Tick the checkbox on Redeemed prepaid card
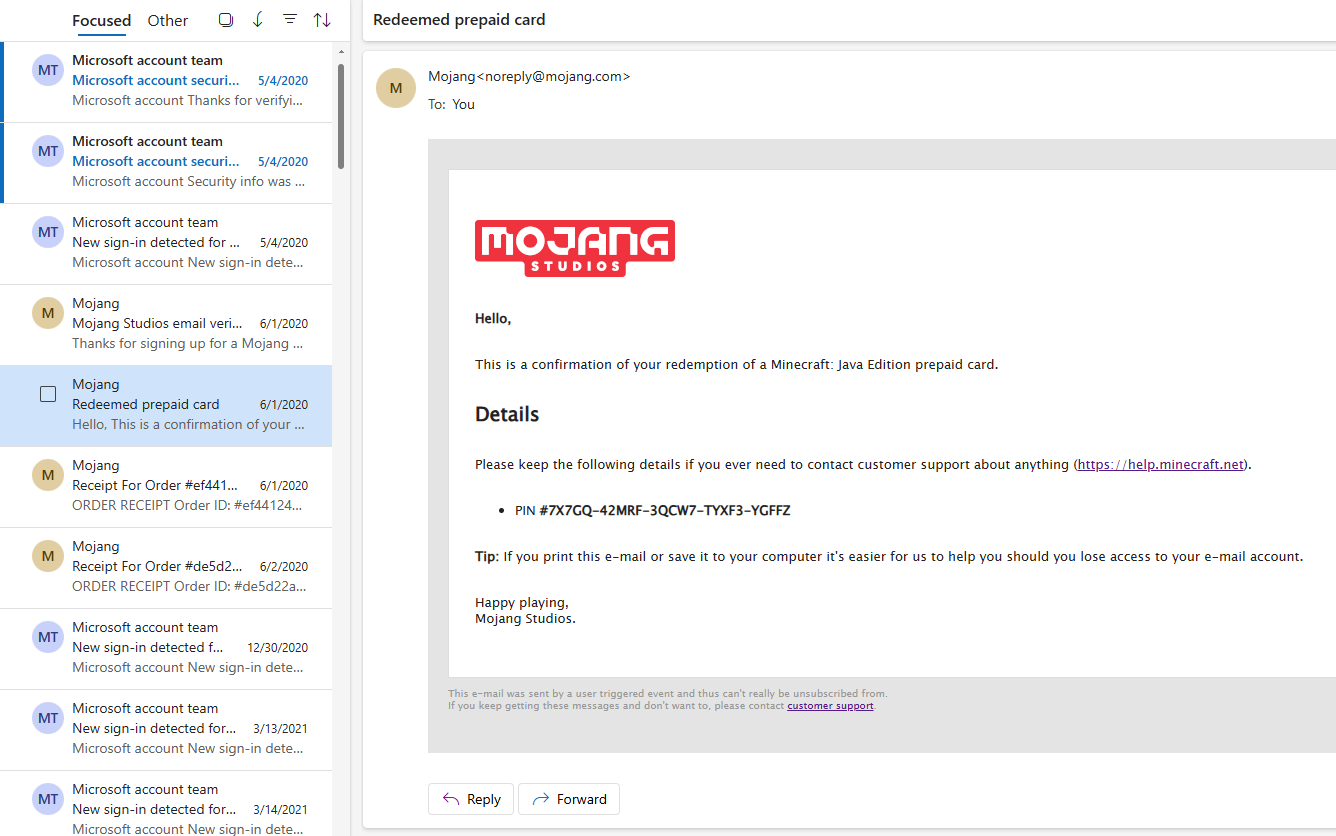Viewport: 1336px width, 836px height. pos(48,394)
